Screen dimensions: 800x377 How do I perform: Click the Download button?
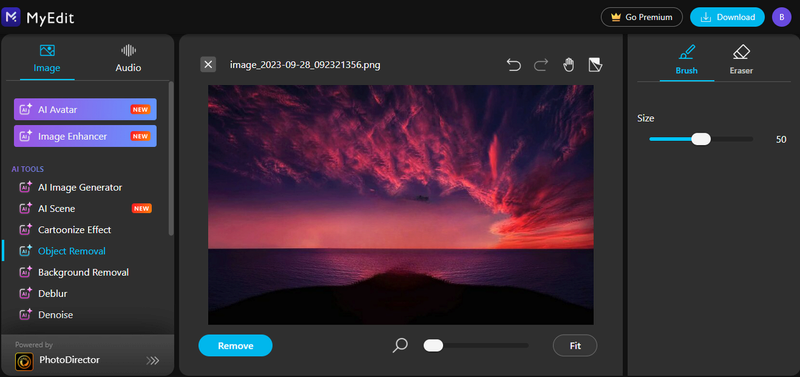727,17
